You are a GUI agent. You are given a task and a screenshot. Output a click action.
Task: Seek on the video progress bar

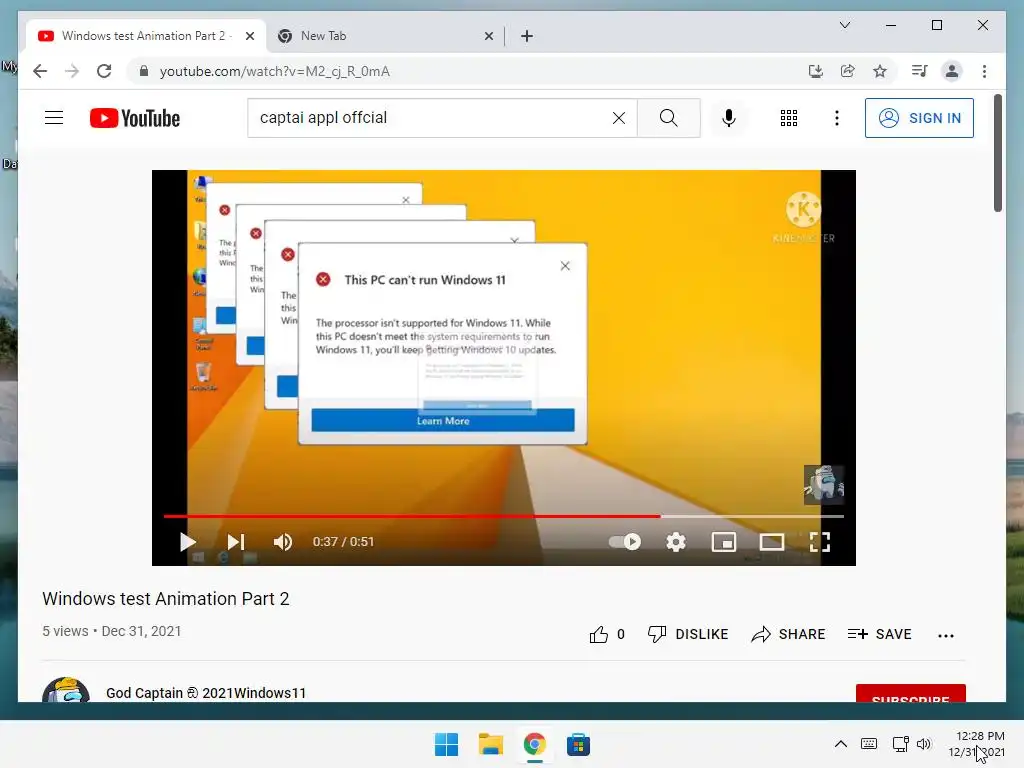tap(504, 516)
